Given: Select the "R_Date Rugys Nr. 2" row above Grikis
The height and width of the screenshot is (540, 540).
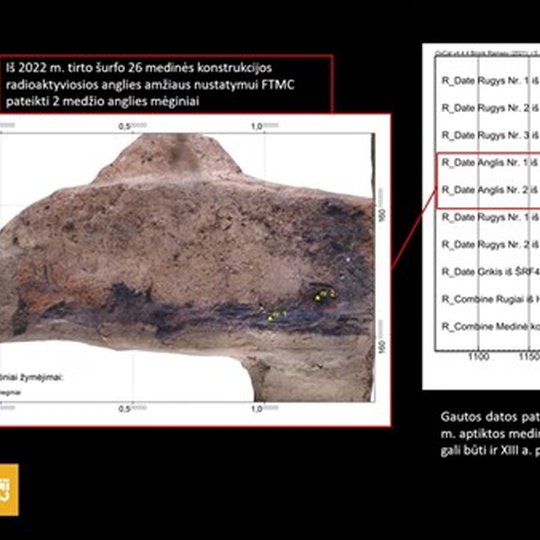Looking at the screenshot, I should pyautogui.click(x=490, y=244).
